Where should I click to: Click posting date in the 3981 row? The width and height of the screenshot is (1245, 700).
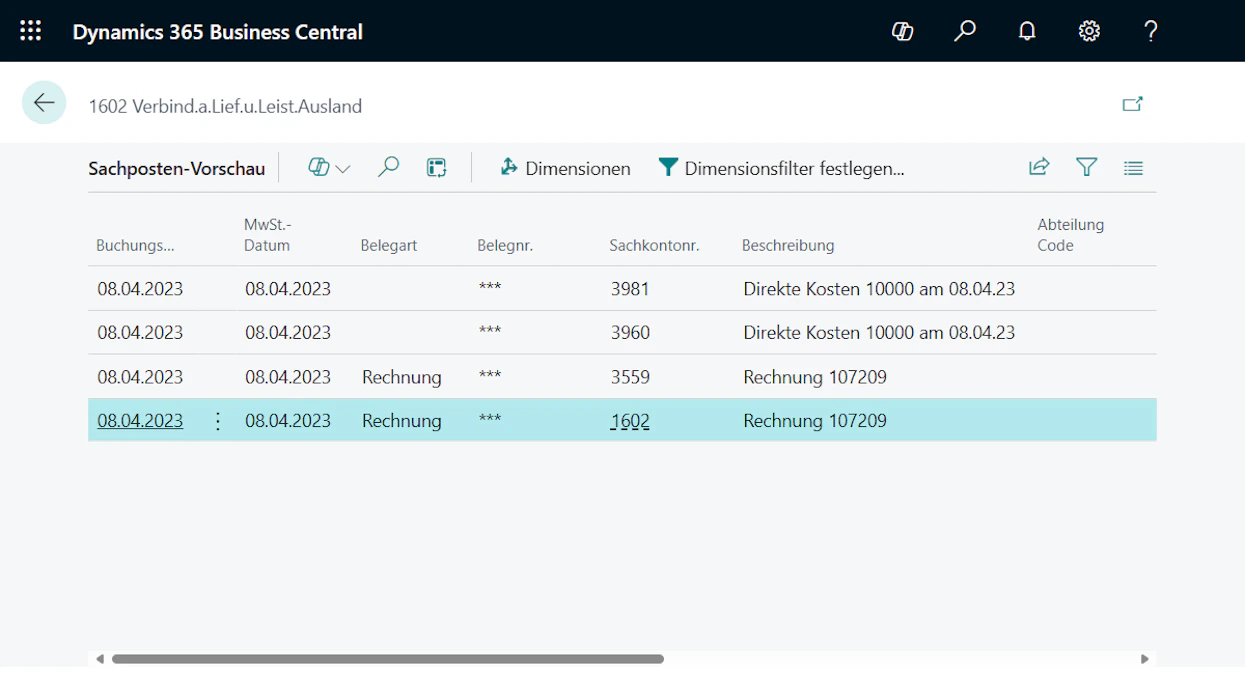pos(140,288)
